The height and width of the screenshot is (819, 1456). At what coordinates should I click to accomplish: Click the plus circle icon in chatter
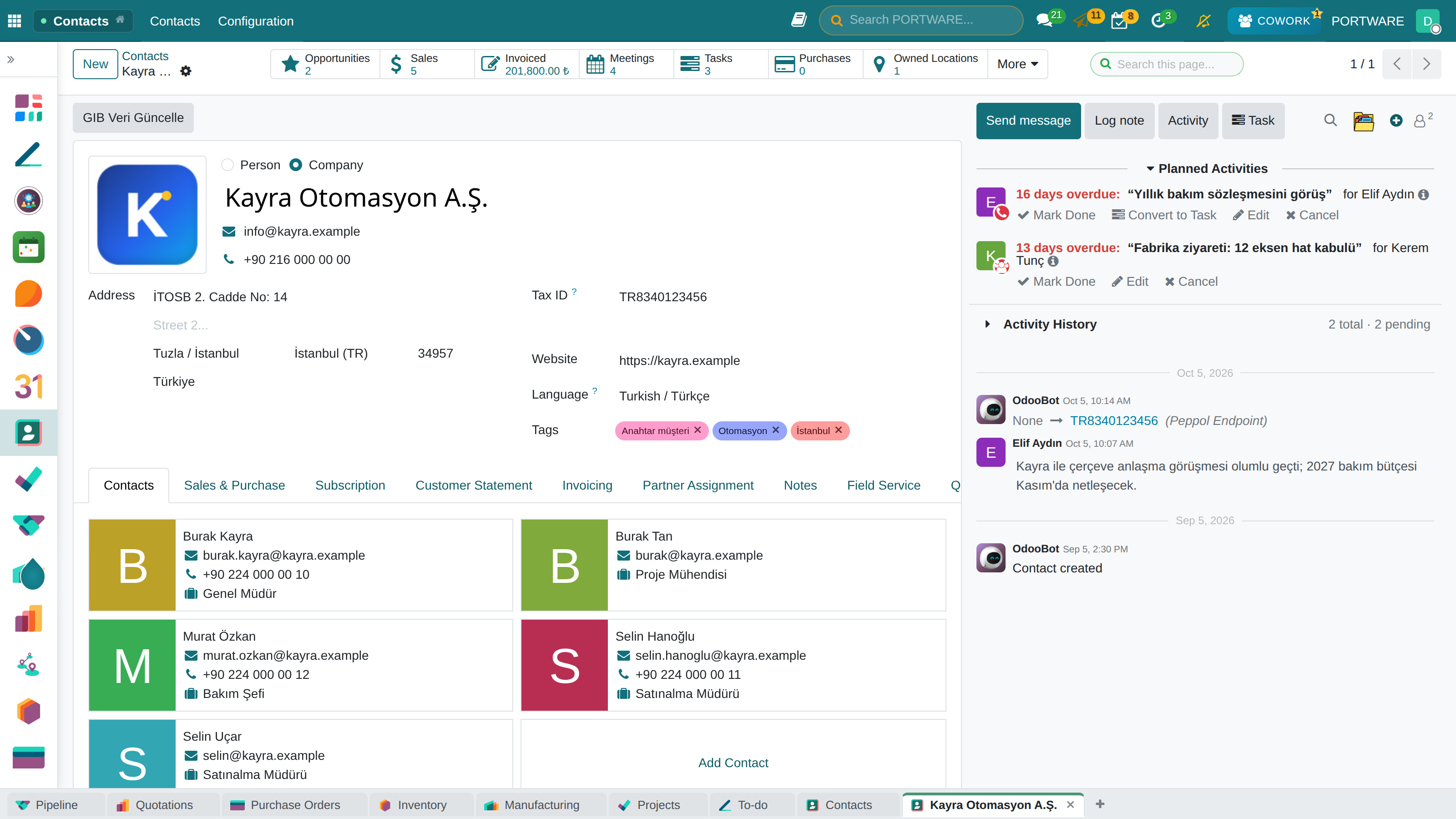[1396, 121]
